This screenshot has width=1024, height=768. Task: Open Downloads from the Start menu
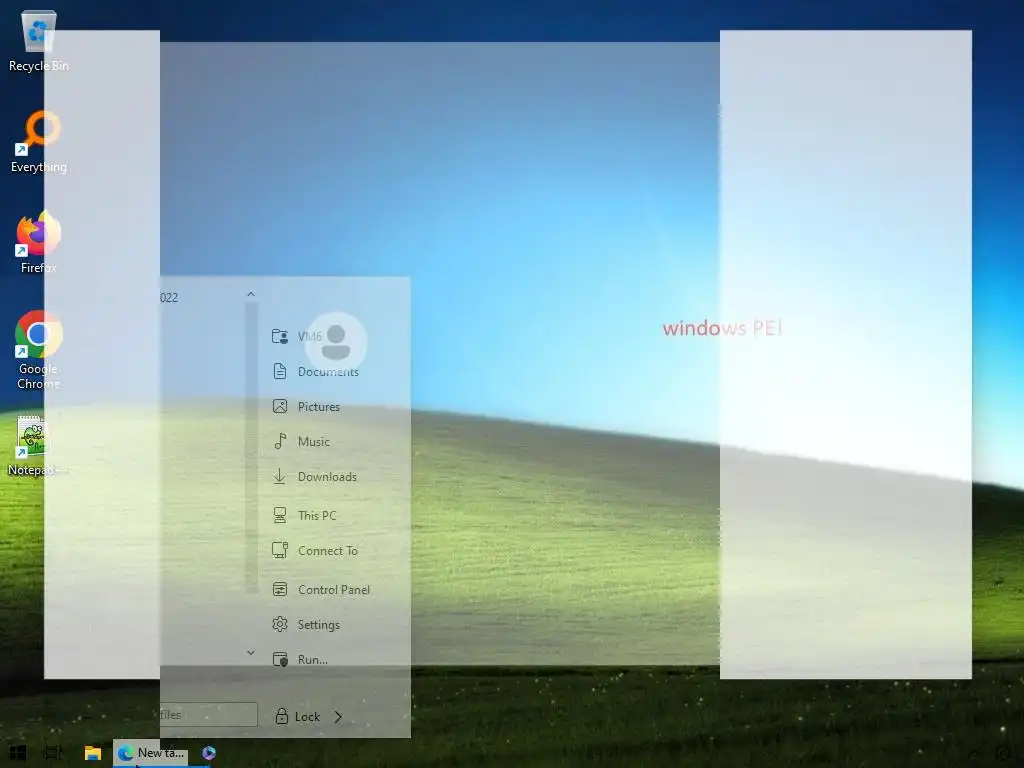(315, 477)
